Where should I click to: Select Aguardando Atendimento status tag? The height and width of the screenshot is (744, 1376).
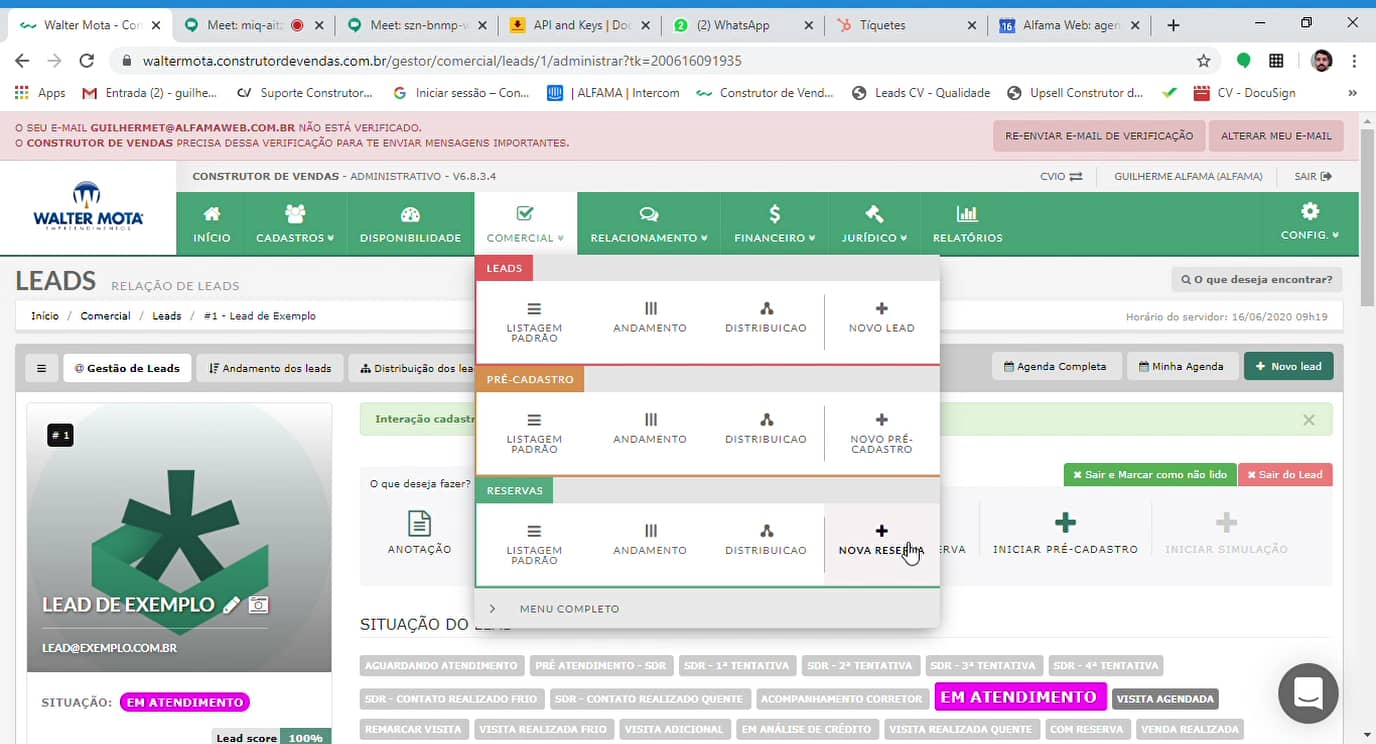pos(441,666)
